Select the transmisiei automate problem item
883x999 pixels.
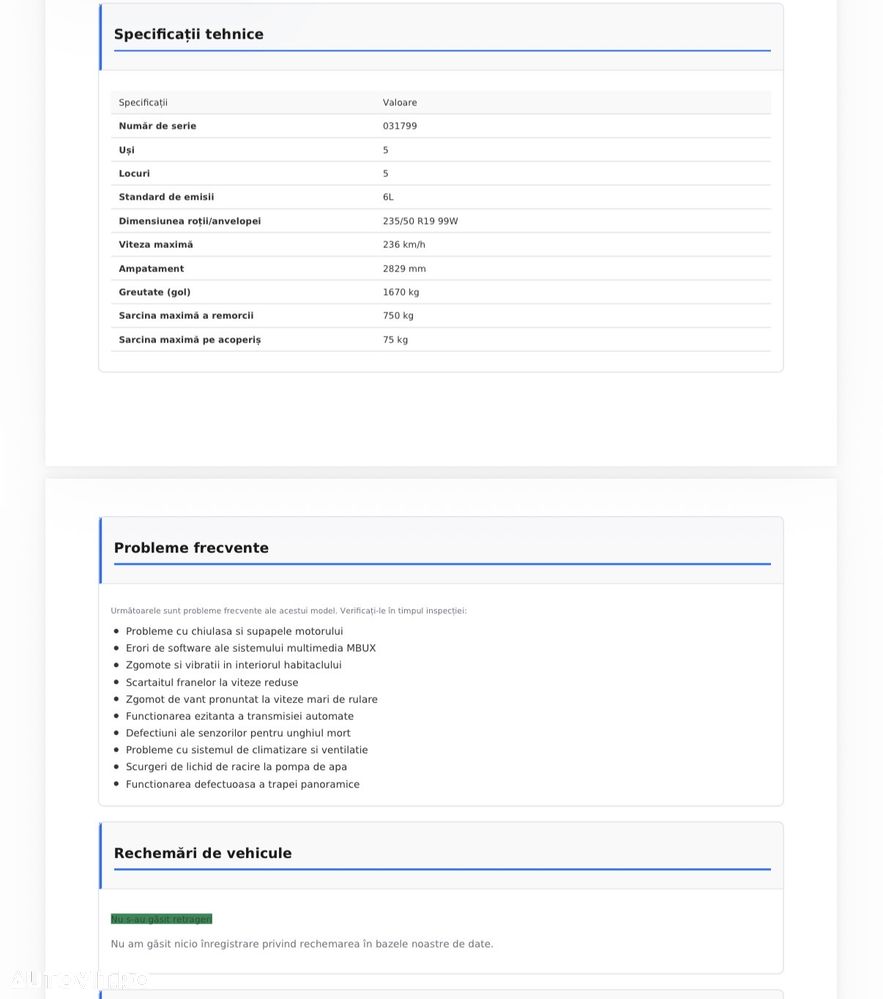tap(240, 716)
